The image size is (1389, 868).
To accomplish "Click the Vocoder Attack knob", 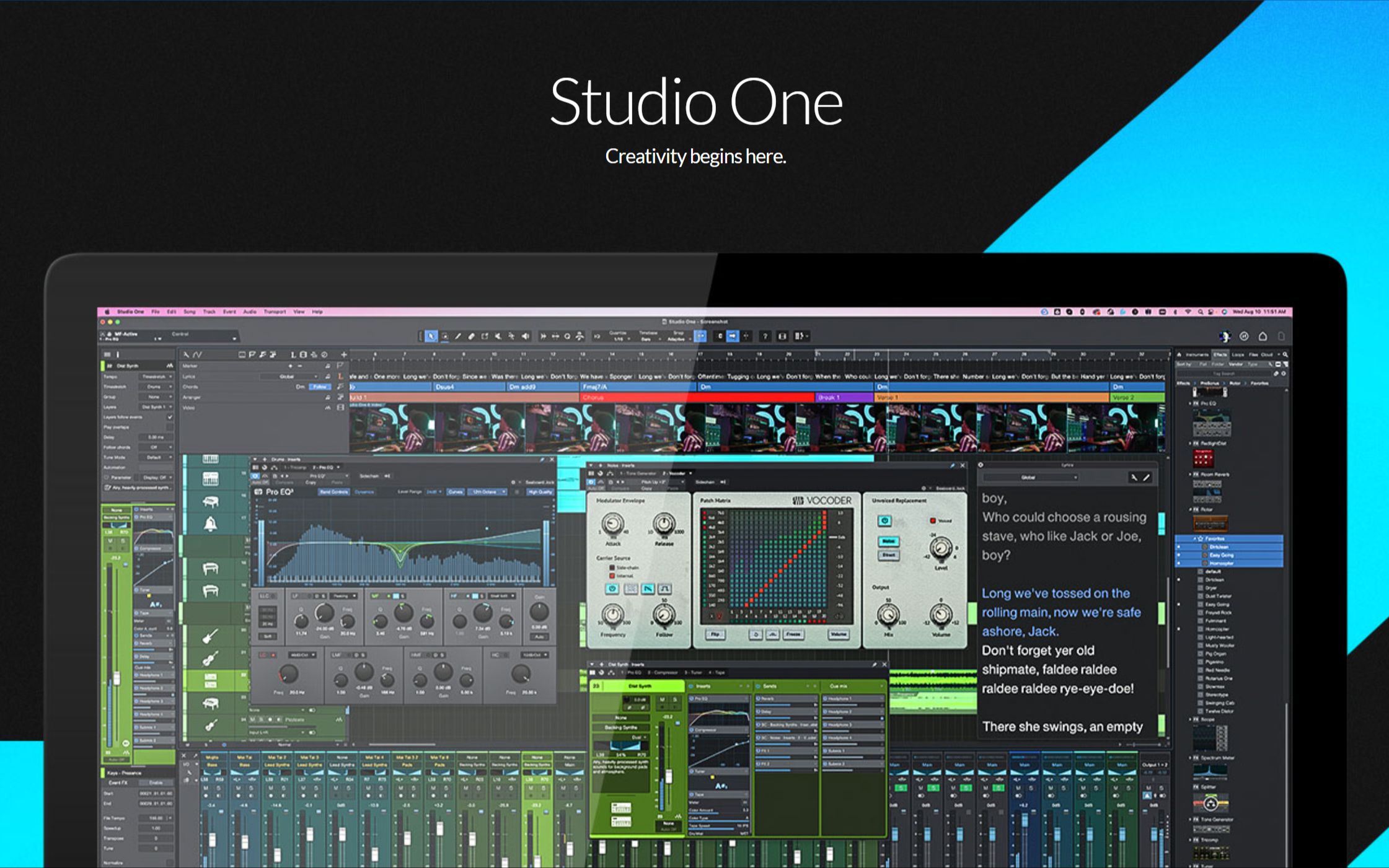I will (613, 524).
